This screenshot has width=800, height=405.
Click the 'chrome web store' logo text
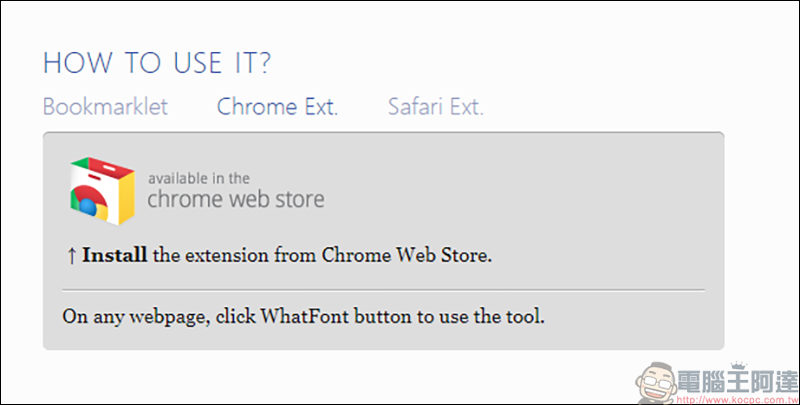[236, 198]
